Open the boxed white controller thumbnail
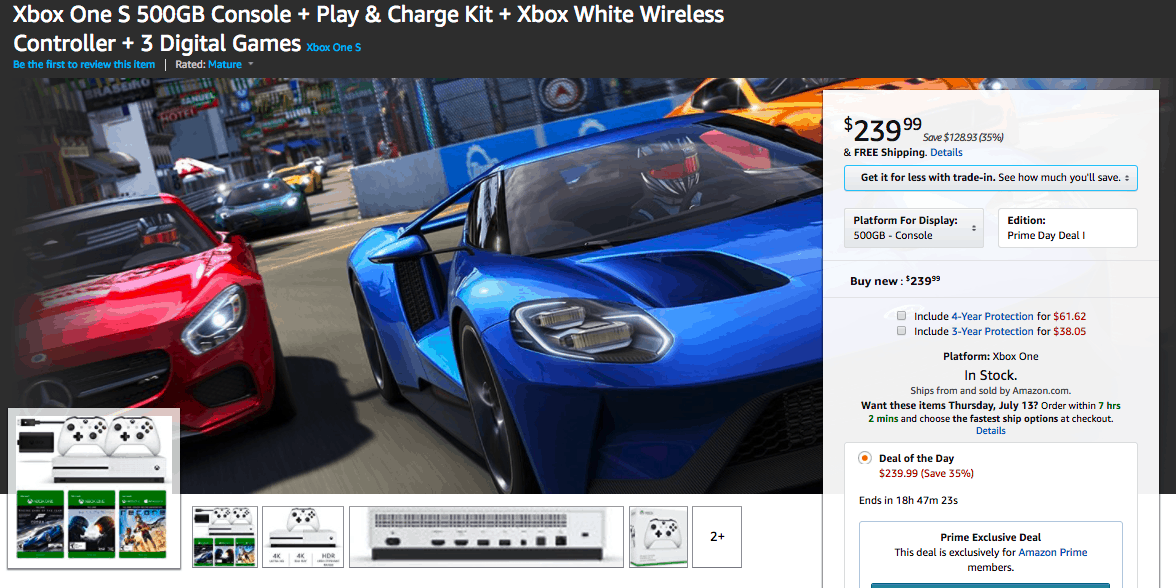Screen dimensions: 1176x588 [x=658, y=537]
